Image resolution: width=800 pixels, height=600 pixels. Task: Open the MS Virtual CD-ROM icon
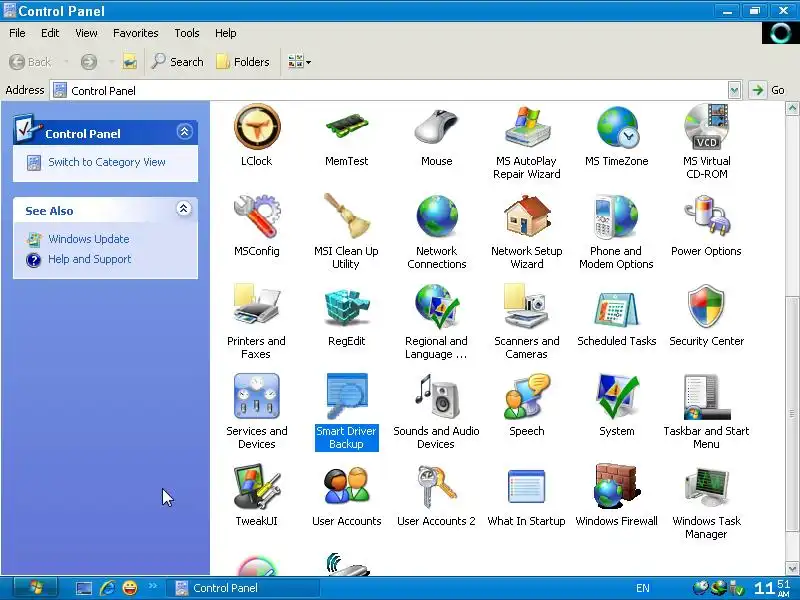tap(707, 127)
